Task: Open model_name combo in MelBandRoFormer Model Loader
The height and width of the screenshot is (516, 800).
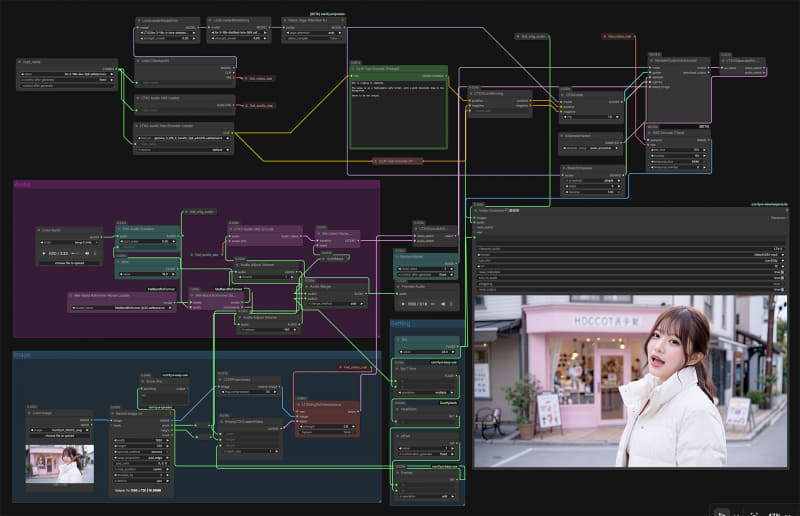Action: 122,308
